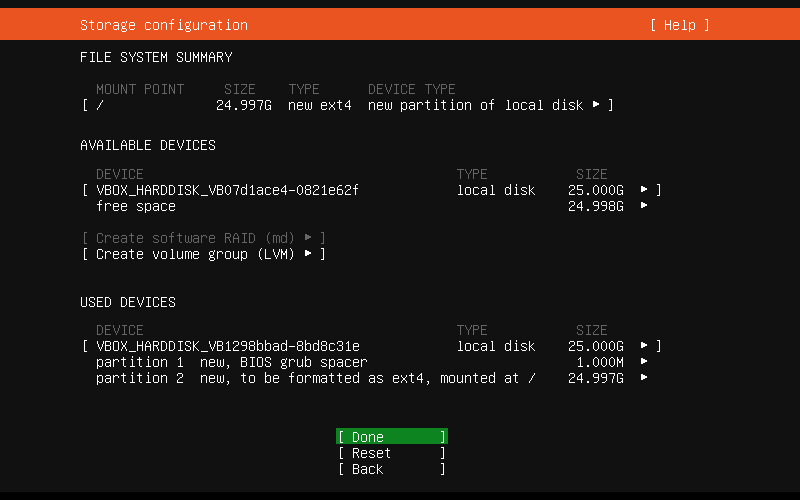This screenshot has width=800, height=500.
Task: Select VBOX_HARDDISK_VB07d1ace4-0821e62f device name
Action: 227,190
